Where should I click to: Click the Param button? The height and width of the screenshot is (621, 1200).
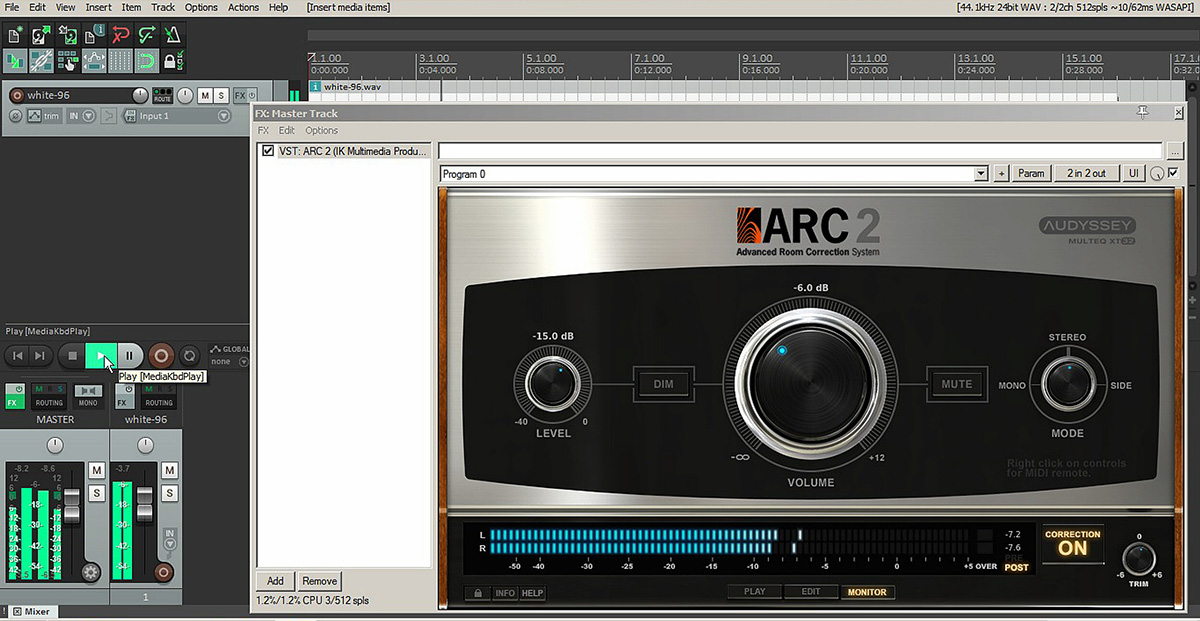pos(1031,174)
